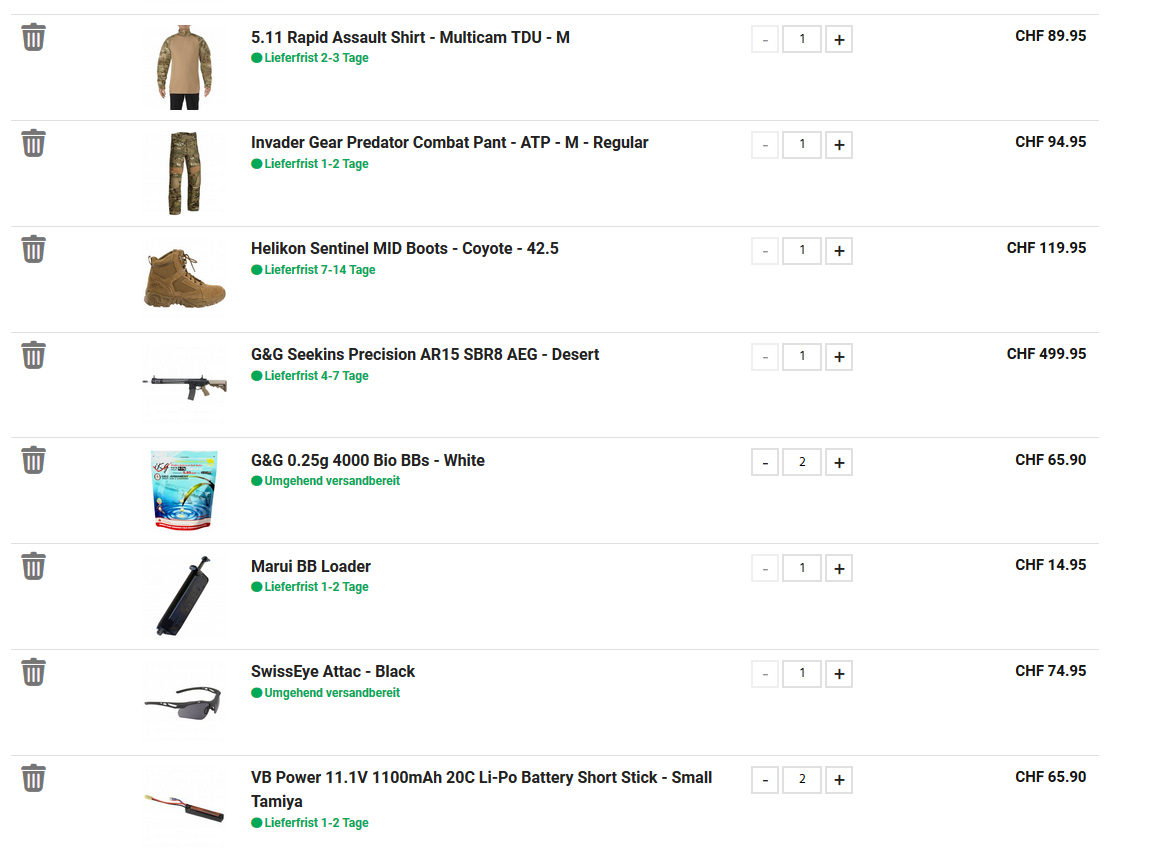Increase VB Power battery quantity
Image resolution: width=1168 pixels, height=860 pixels.
839,780
